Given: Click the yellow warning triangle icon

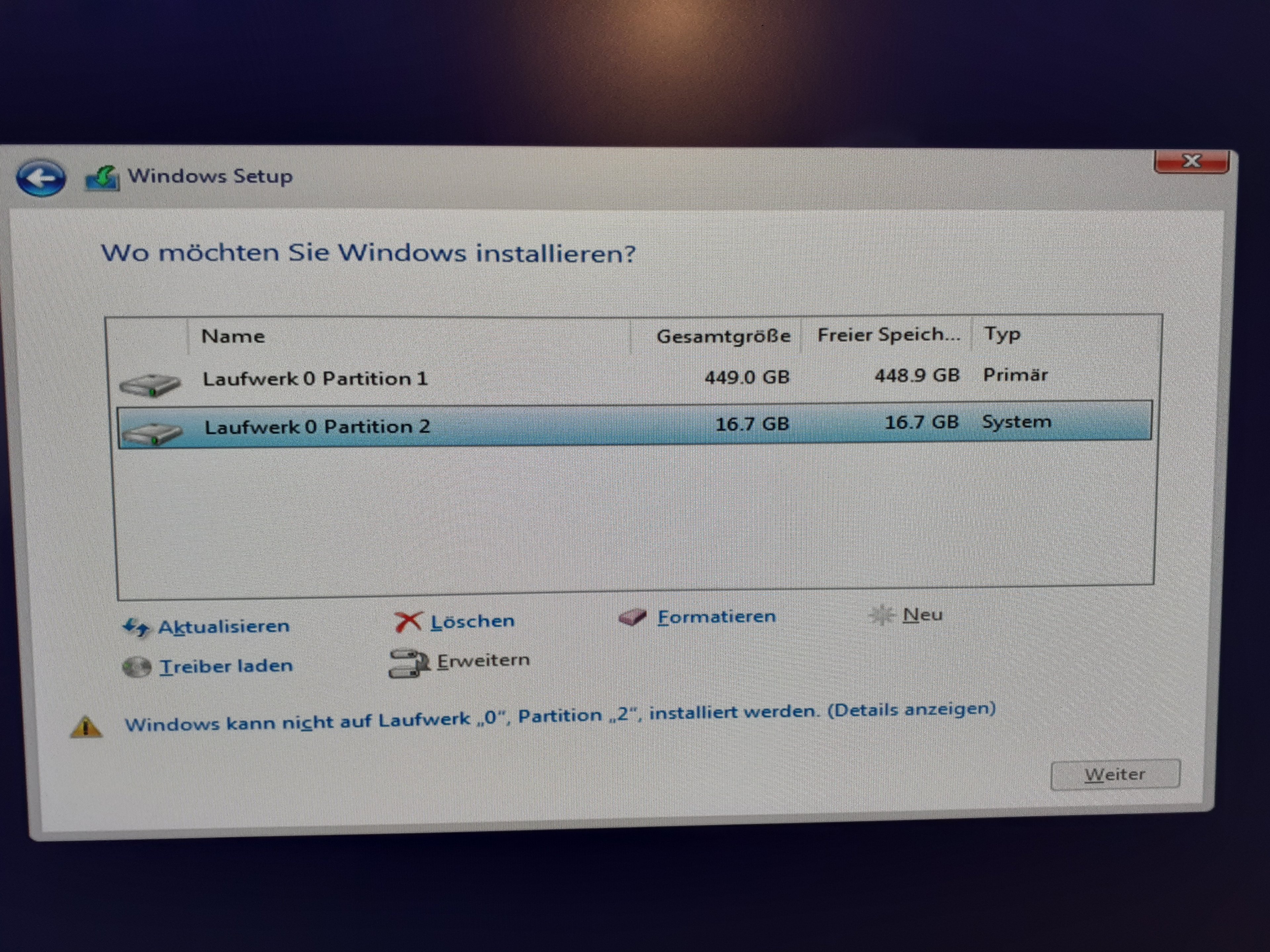Looking at the screenshot, I should [x=86, y=727].
